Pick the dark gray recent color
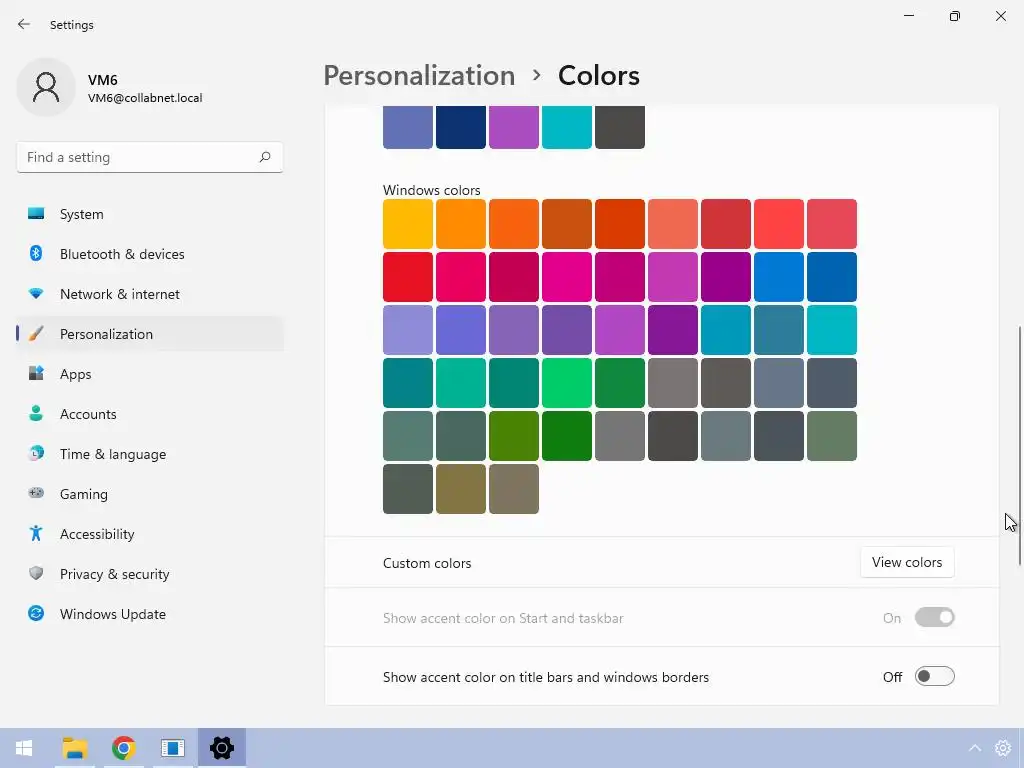1024x768 pixels. click(x=620, y=127)
